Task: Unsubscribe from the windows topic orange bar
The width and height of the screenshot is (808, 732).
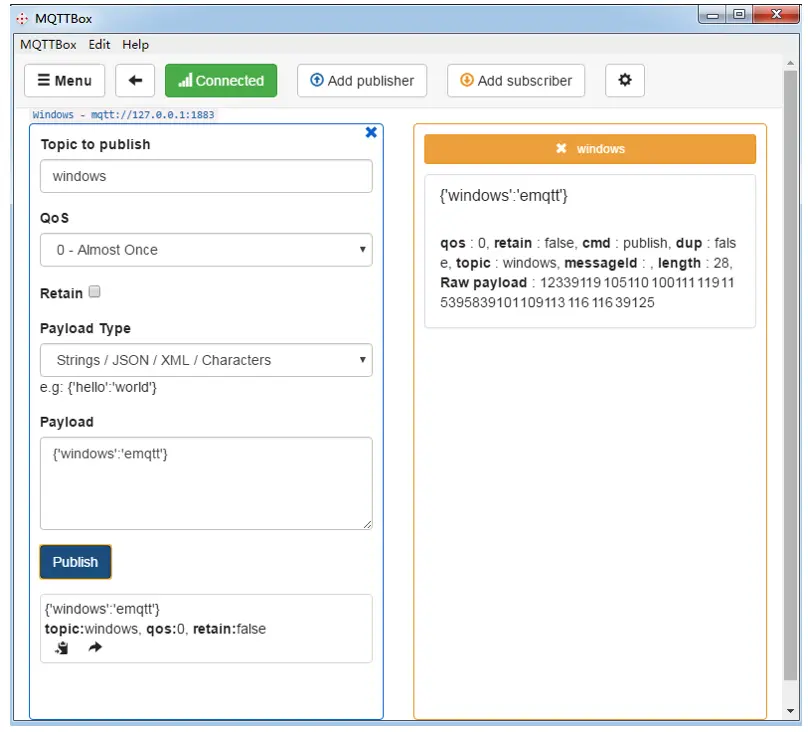Action: coord(590,149)
